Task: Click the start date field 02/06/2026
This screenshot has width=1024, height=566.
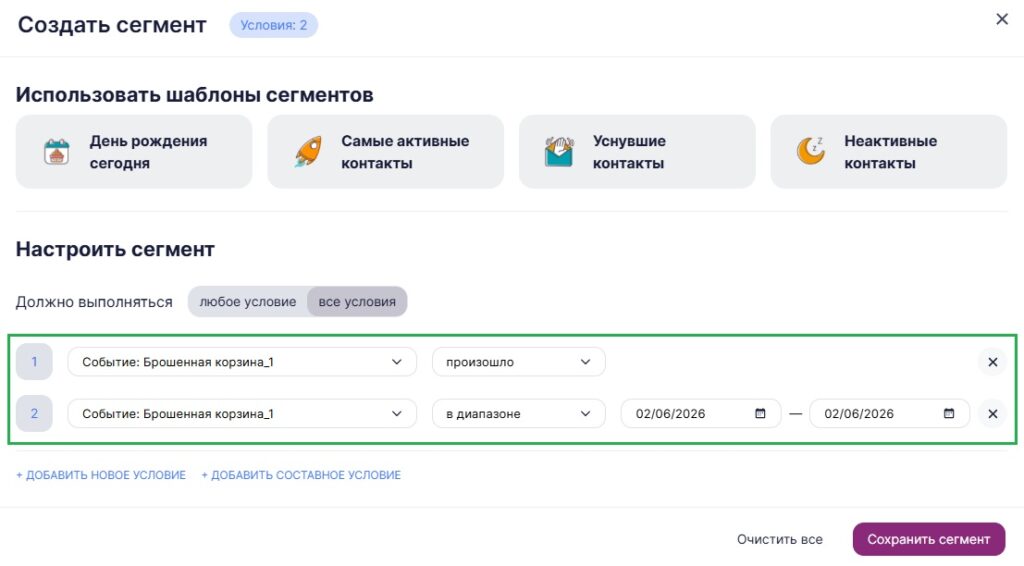Action: point(701,413)
